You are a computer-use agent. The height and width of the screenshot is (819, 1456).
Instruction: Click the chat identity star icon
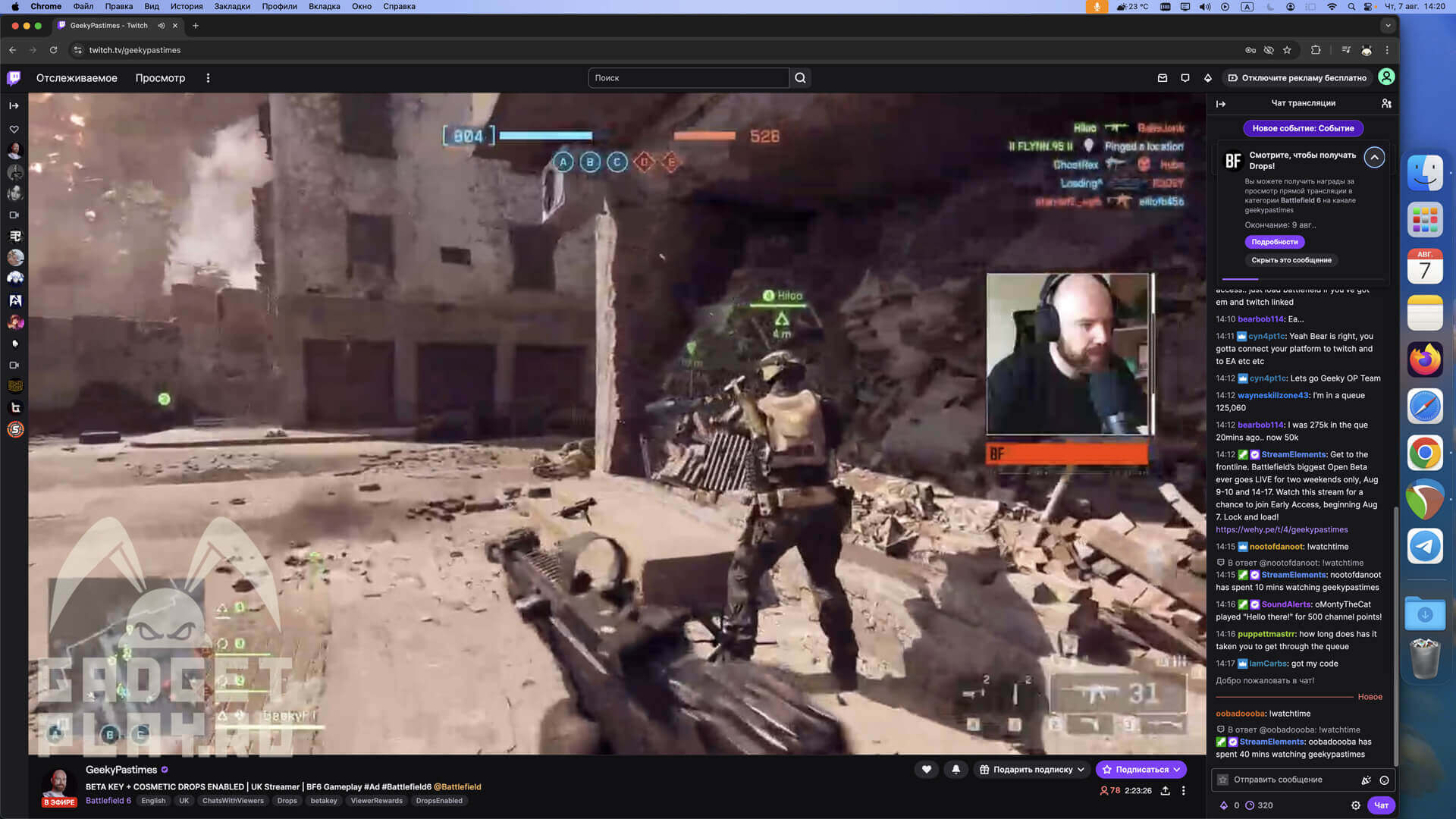tap(1222, 780)
